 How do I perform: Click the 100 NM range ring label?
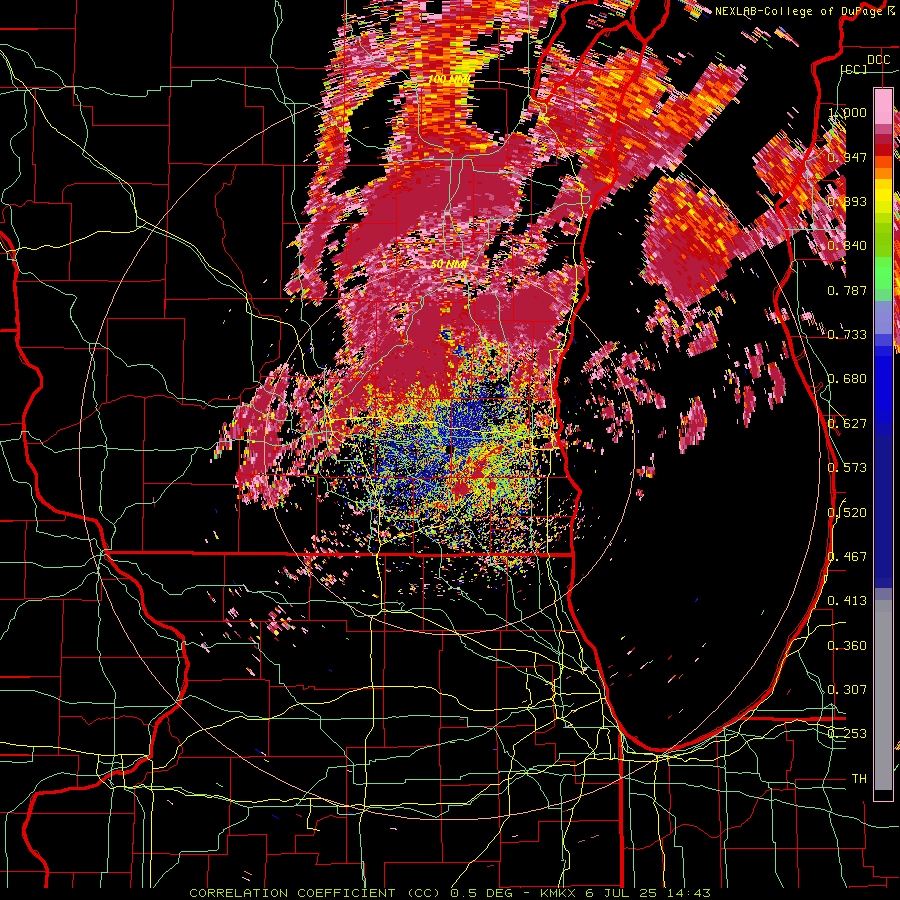[x=449, y=79]
